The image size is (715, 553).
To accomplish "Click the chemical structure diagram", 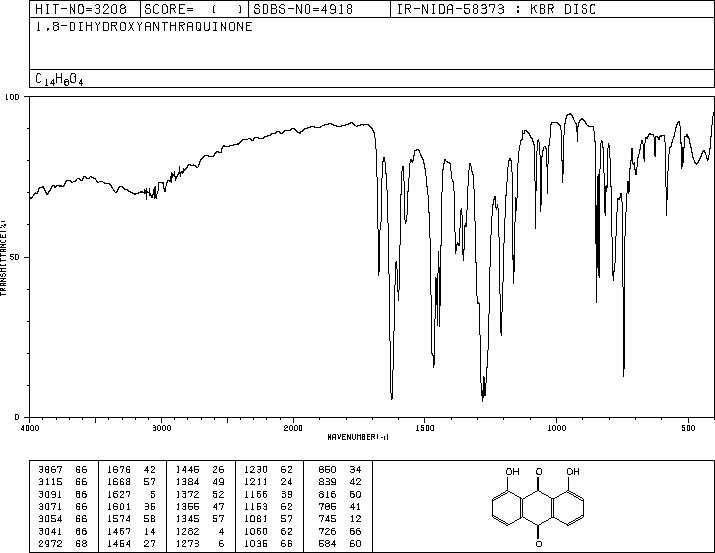I will 539,507.
